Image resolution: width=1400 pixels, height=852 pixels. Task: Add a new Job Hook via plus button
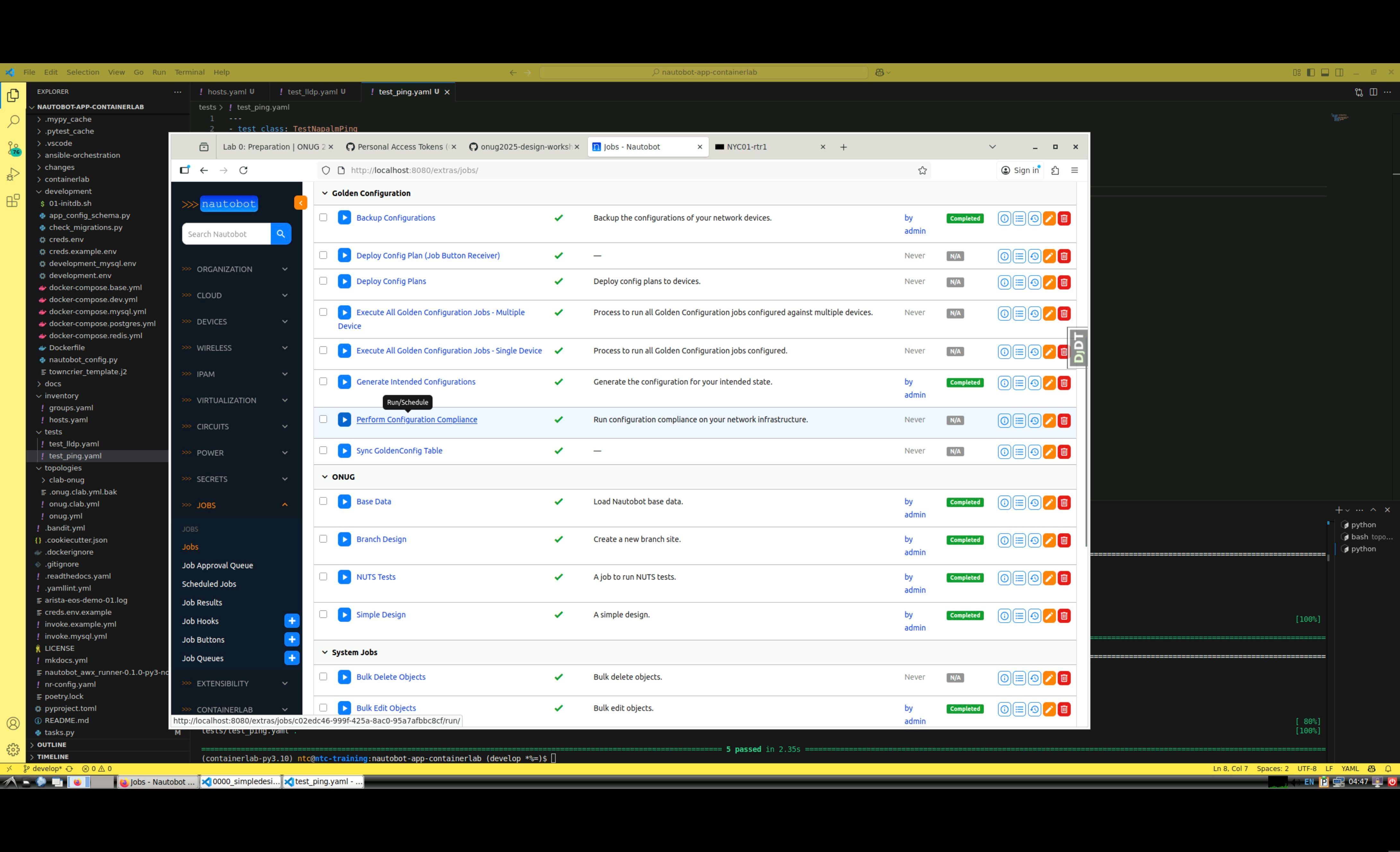click(x=291, y=621)
